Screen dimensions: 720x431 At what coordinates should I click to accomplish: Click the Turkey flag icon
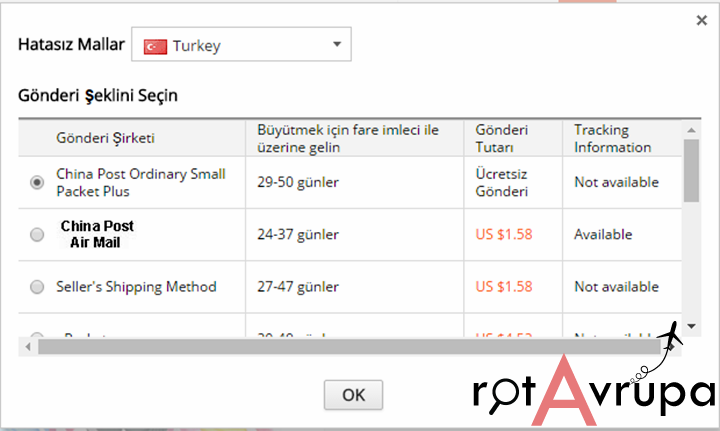[x=155, y=46]
